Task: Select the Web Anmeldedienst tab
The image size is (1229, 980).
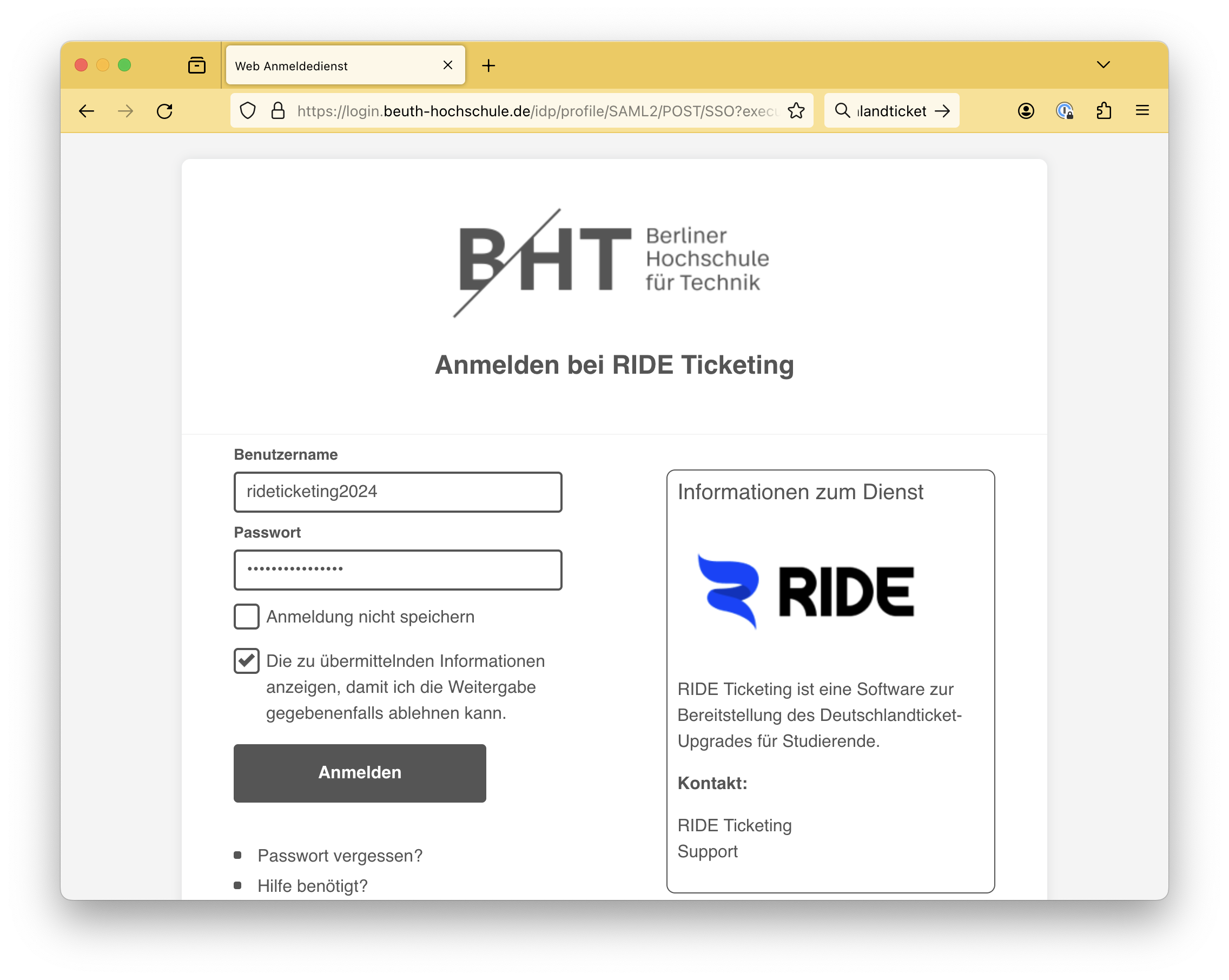Action: (x=346, y=65)
